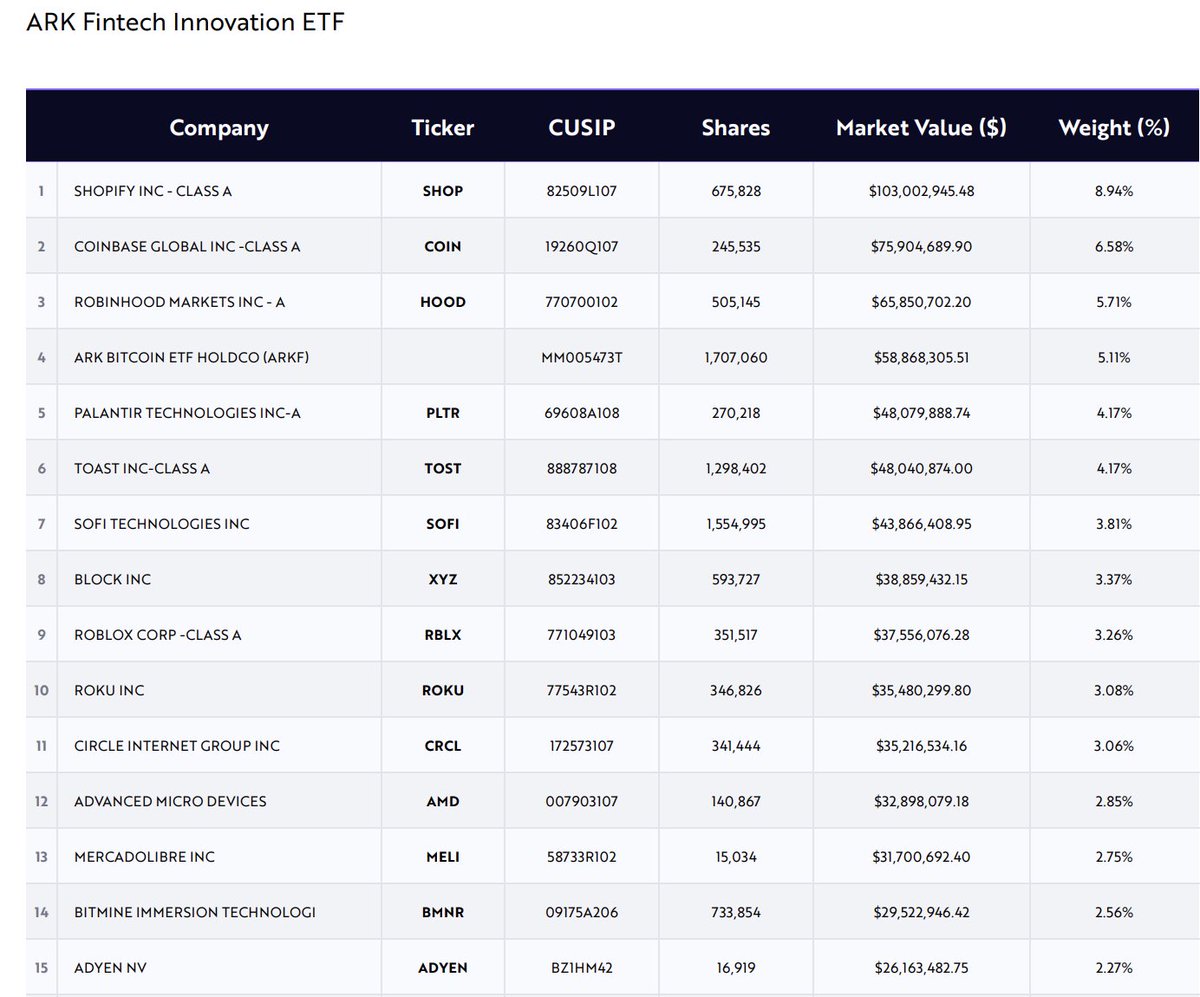The width and height of the screenshot is (1200, 997).
Task: Click CUSIP BZ1HM42
Action: pyautogui.click(x=582, y=968)
